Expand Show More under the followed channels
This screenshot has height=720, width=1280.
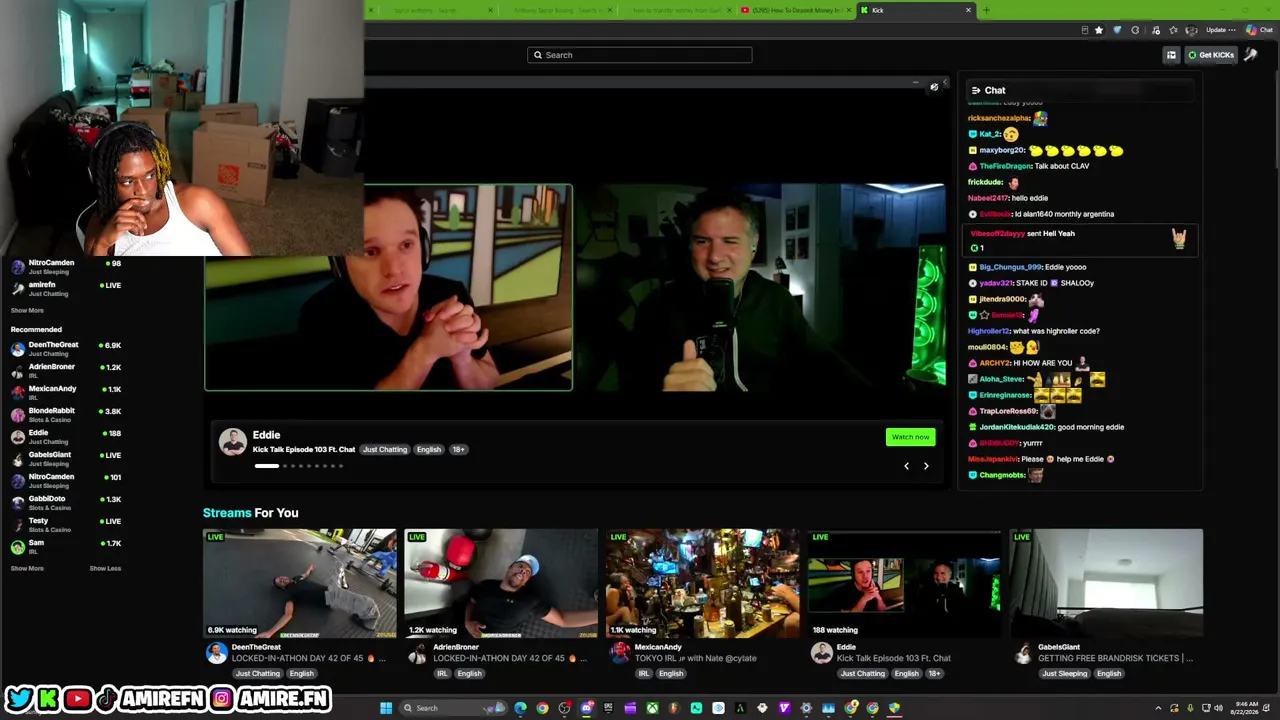pos(27,310)
